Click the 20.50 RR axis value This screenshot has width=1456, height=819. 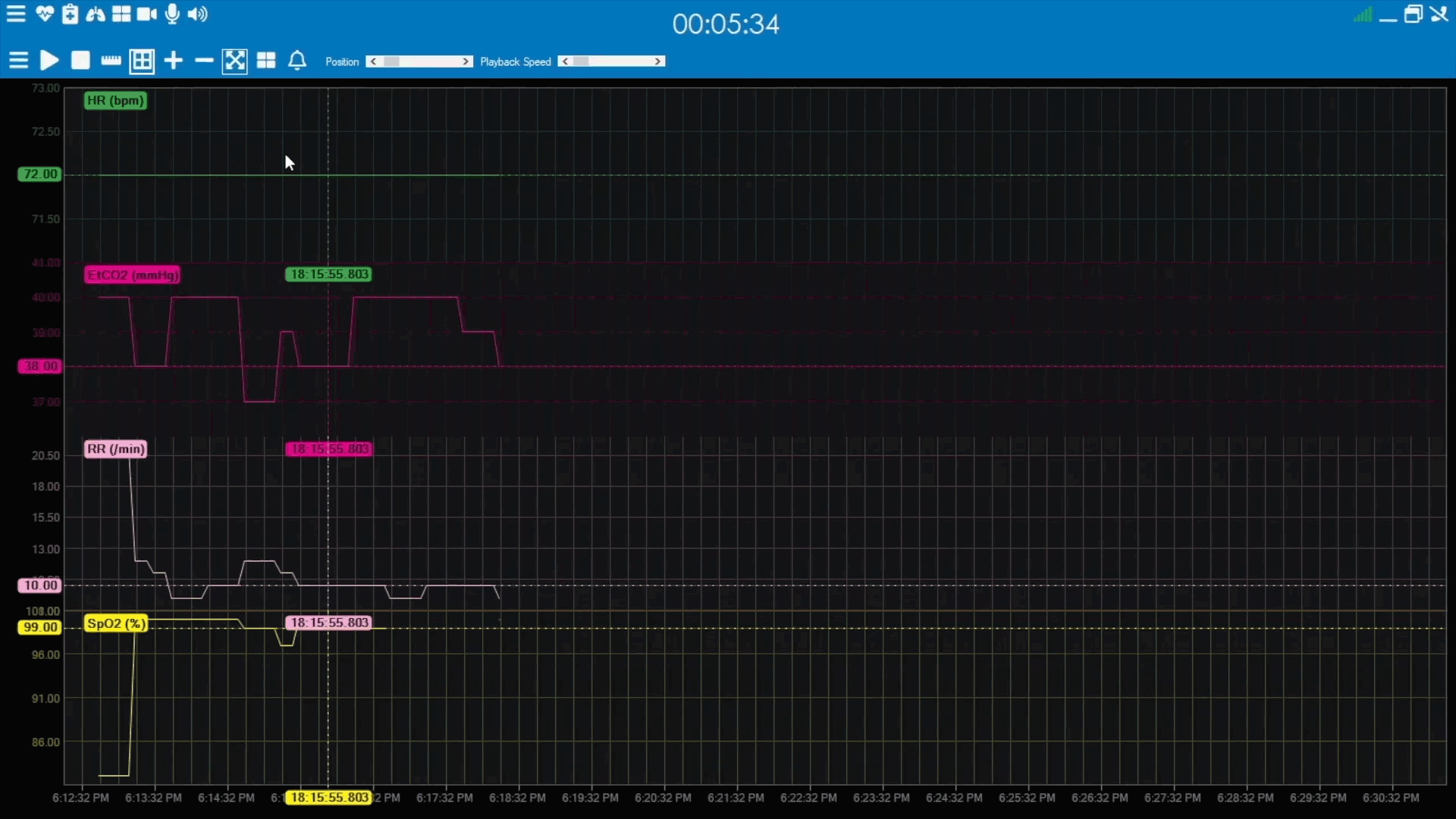pyautogui.click(x=45, y=456)
